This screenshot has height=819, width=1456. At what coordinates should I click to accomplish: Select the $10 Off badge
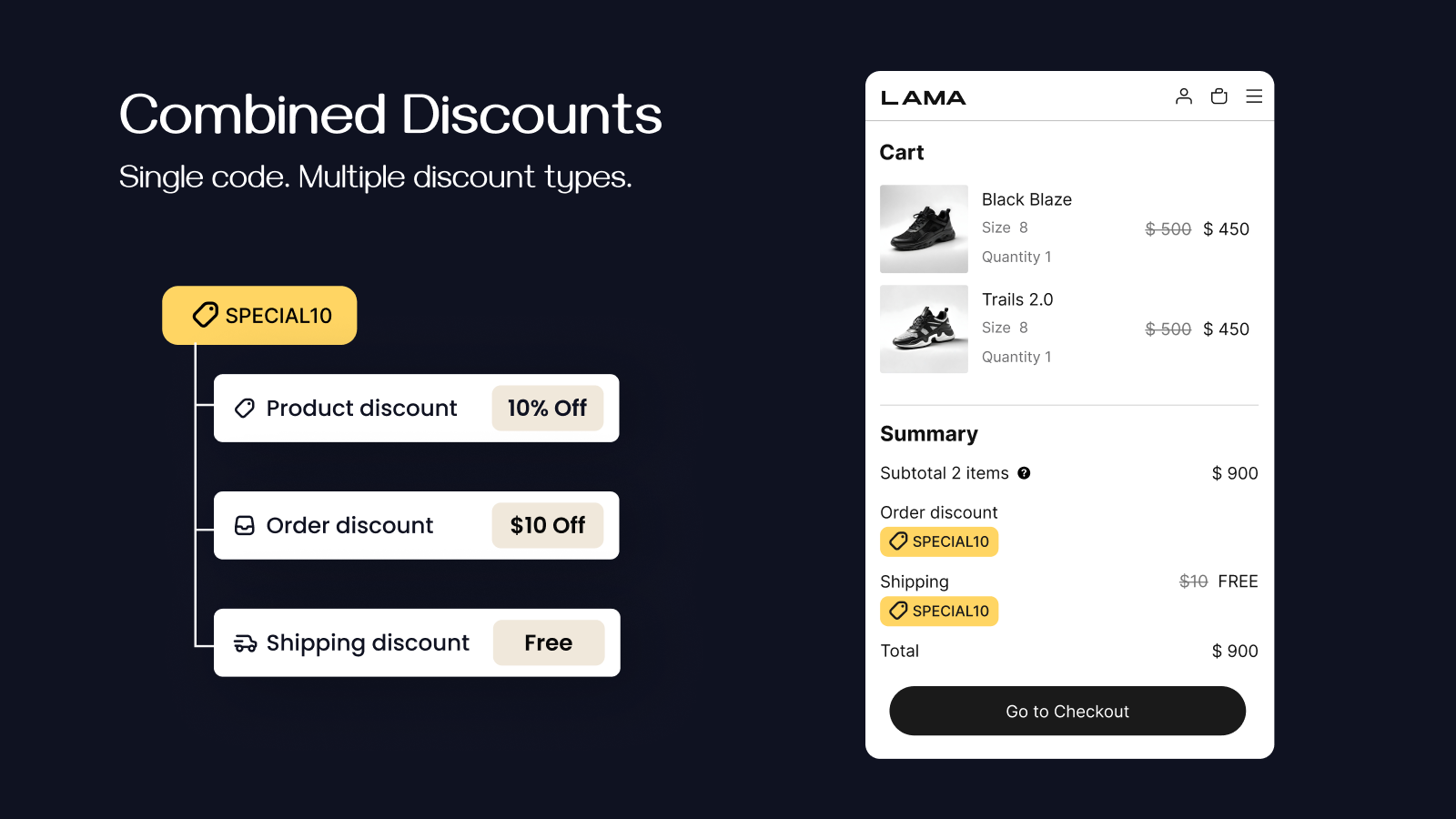(x=548, y=526)
